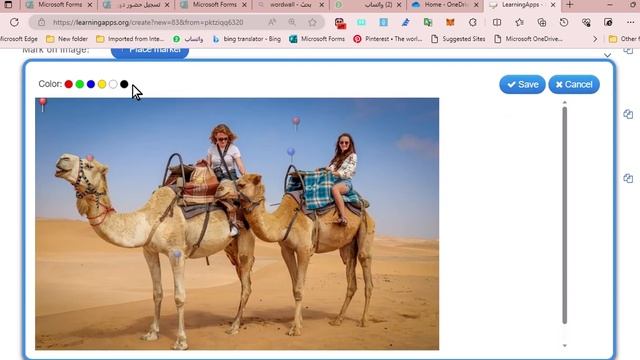Save the marker placement

[x=522, y=84]
